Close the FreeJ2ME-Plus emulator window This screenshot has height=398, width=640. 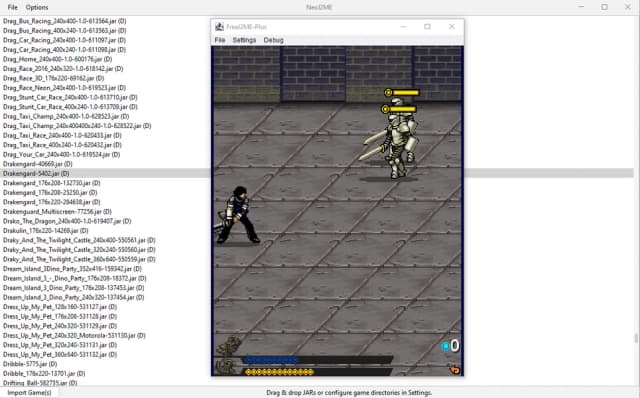coord(451,27)
